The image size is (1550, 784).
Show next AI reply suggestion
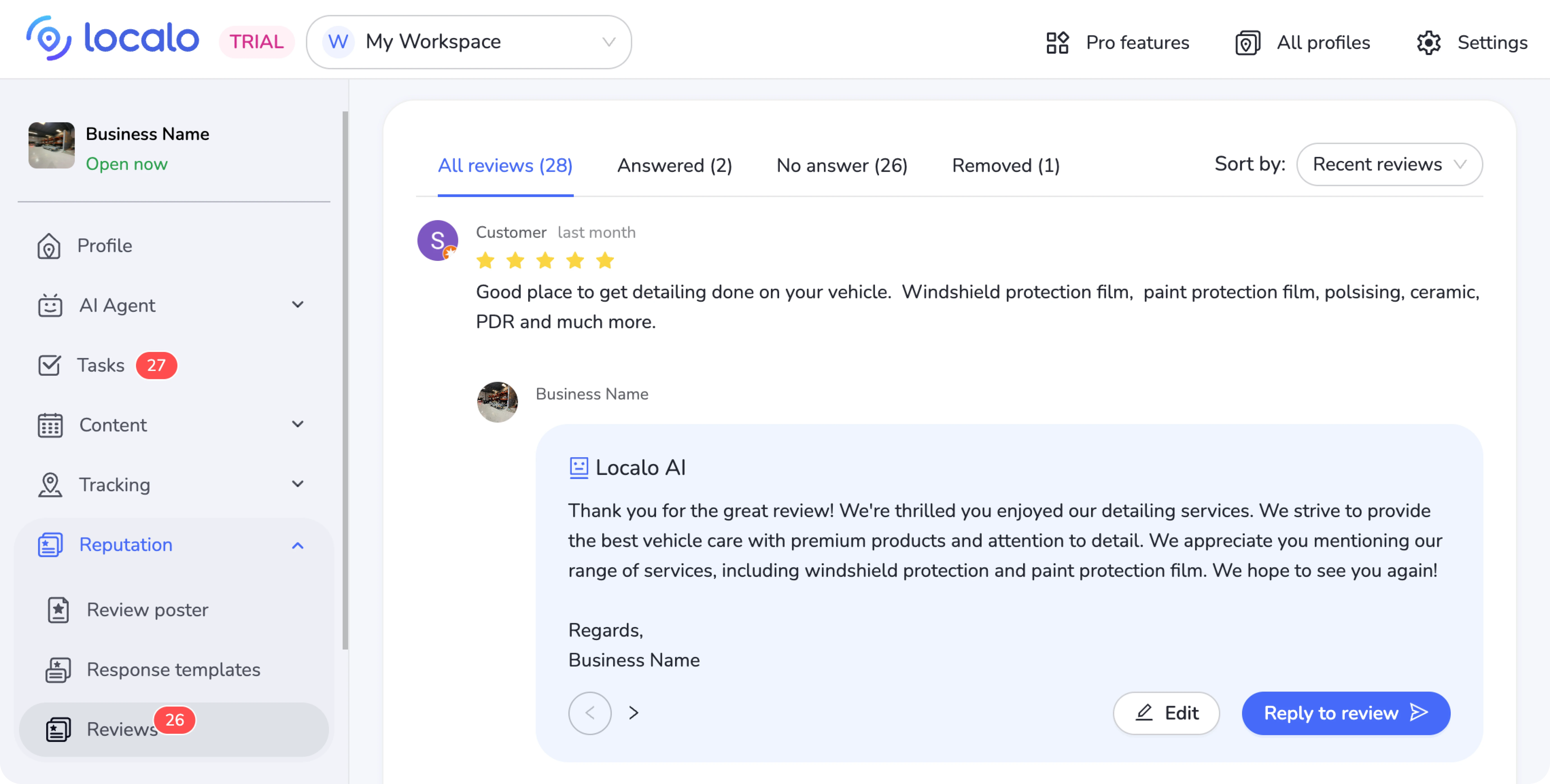(634, 713)
